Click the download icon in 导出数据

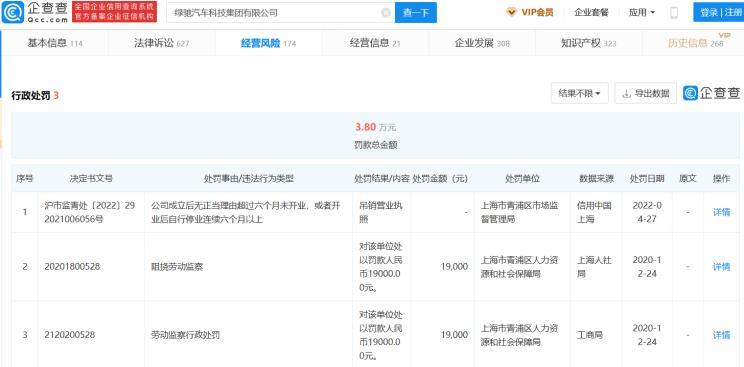tap(626, 94)
